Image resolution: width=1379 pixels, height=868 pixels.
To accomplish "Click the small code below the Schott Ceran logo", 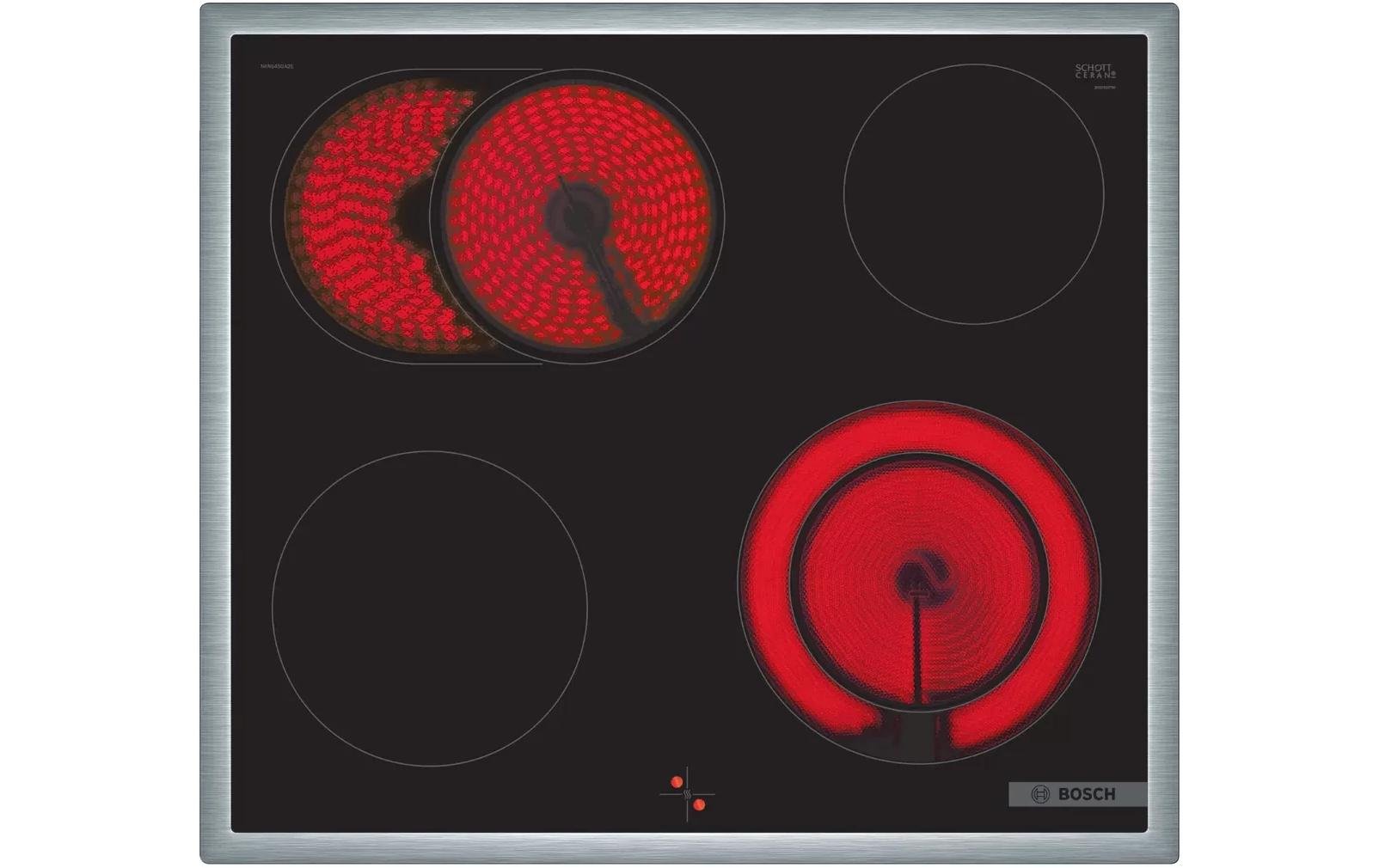I will click(x=1103, y=88).
